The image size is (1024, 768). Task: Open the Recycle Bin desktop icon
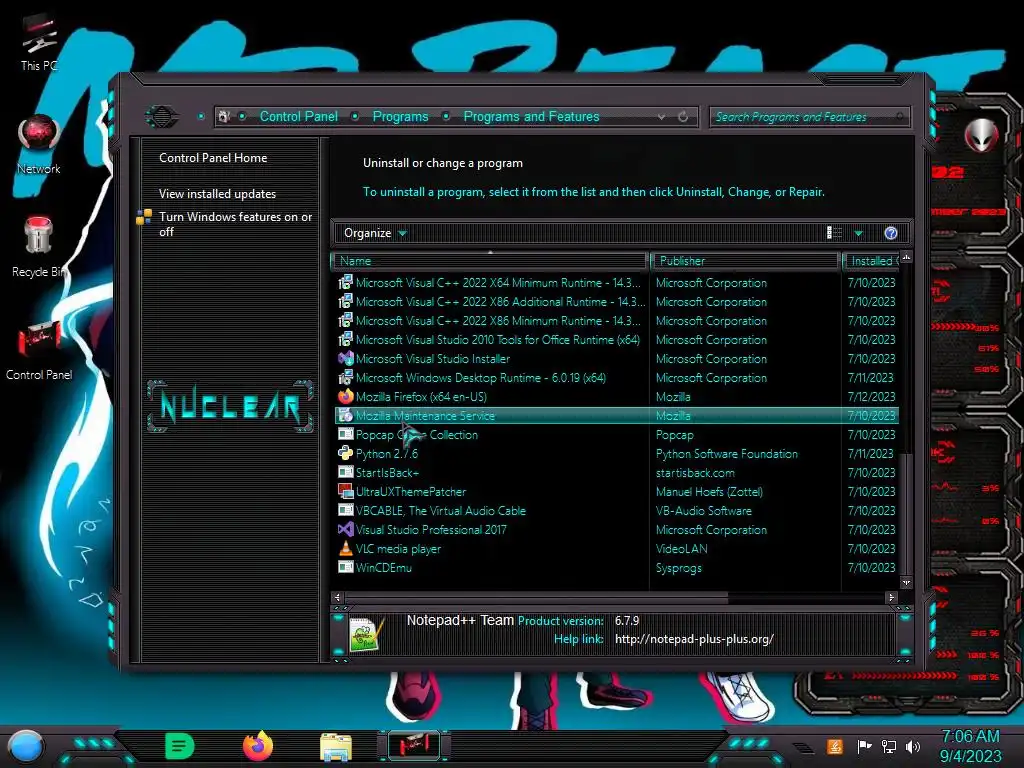click(x=39, y=247)
